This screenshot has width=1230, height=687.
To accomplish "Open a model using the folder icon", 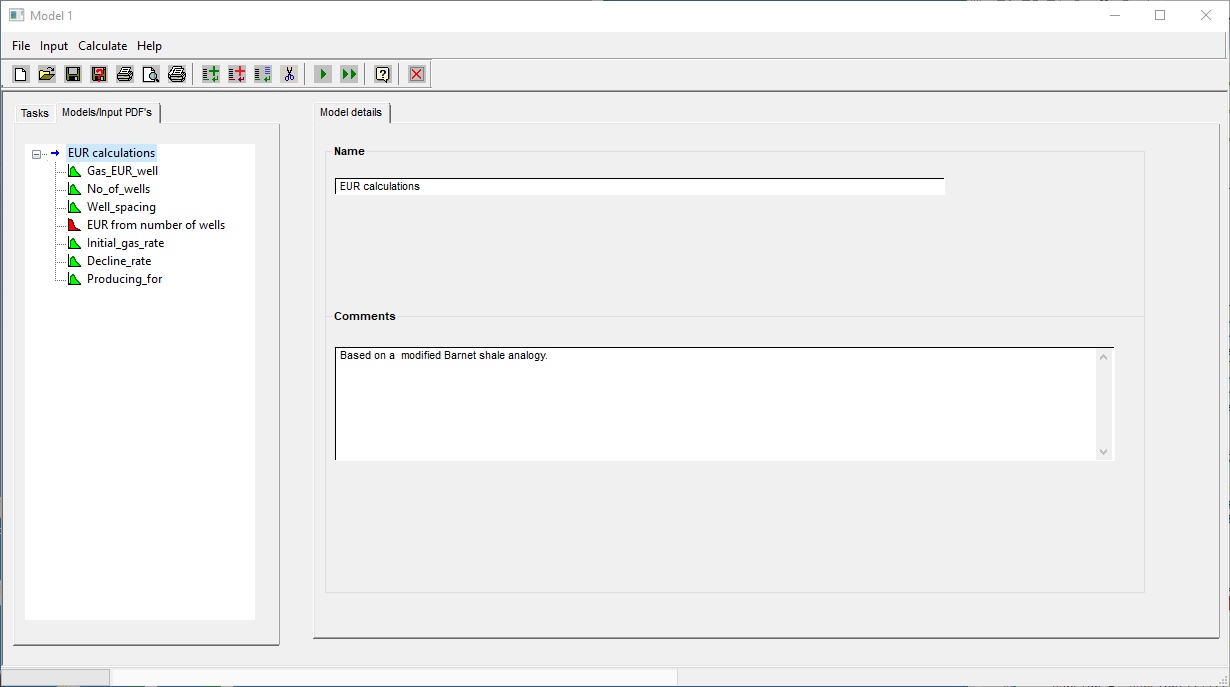I will coord(46,74).
